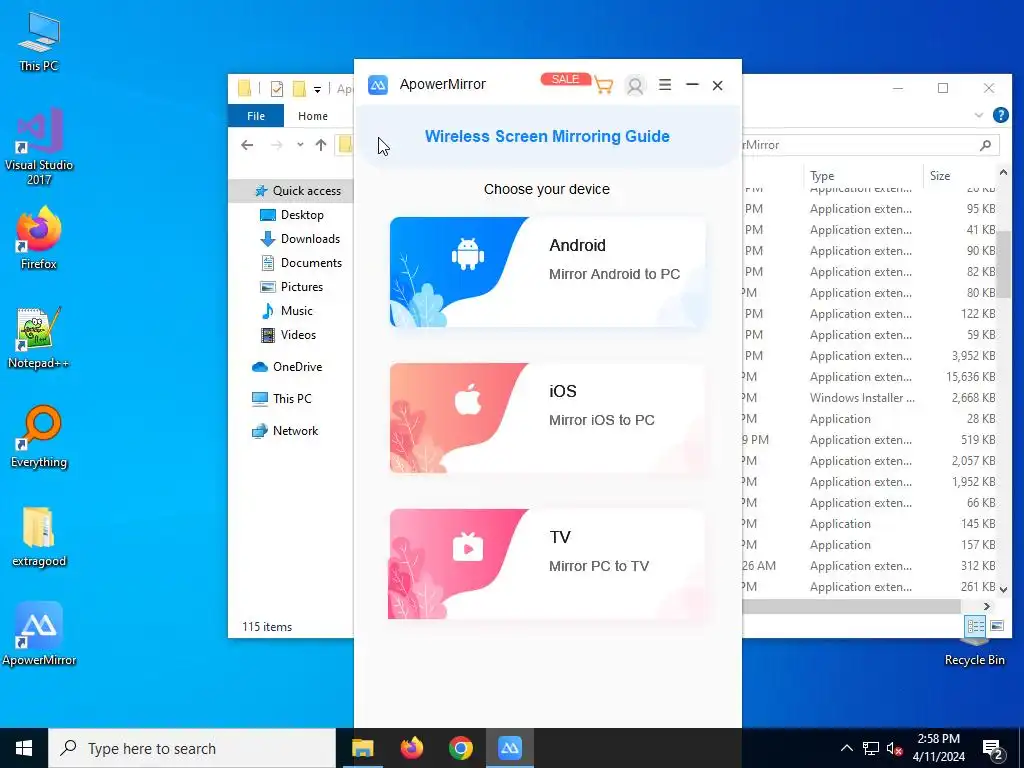Switch Explorer to large icons view

997,626
